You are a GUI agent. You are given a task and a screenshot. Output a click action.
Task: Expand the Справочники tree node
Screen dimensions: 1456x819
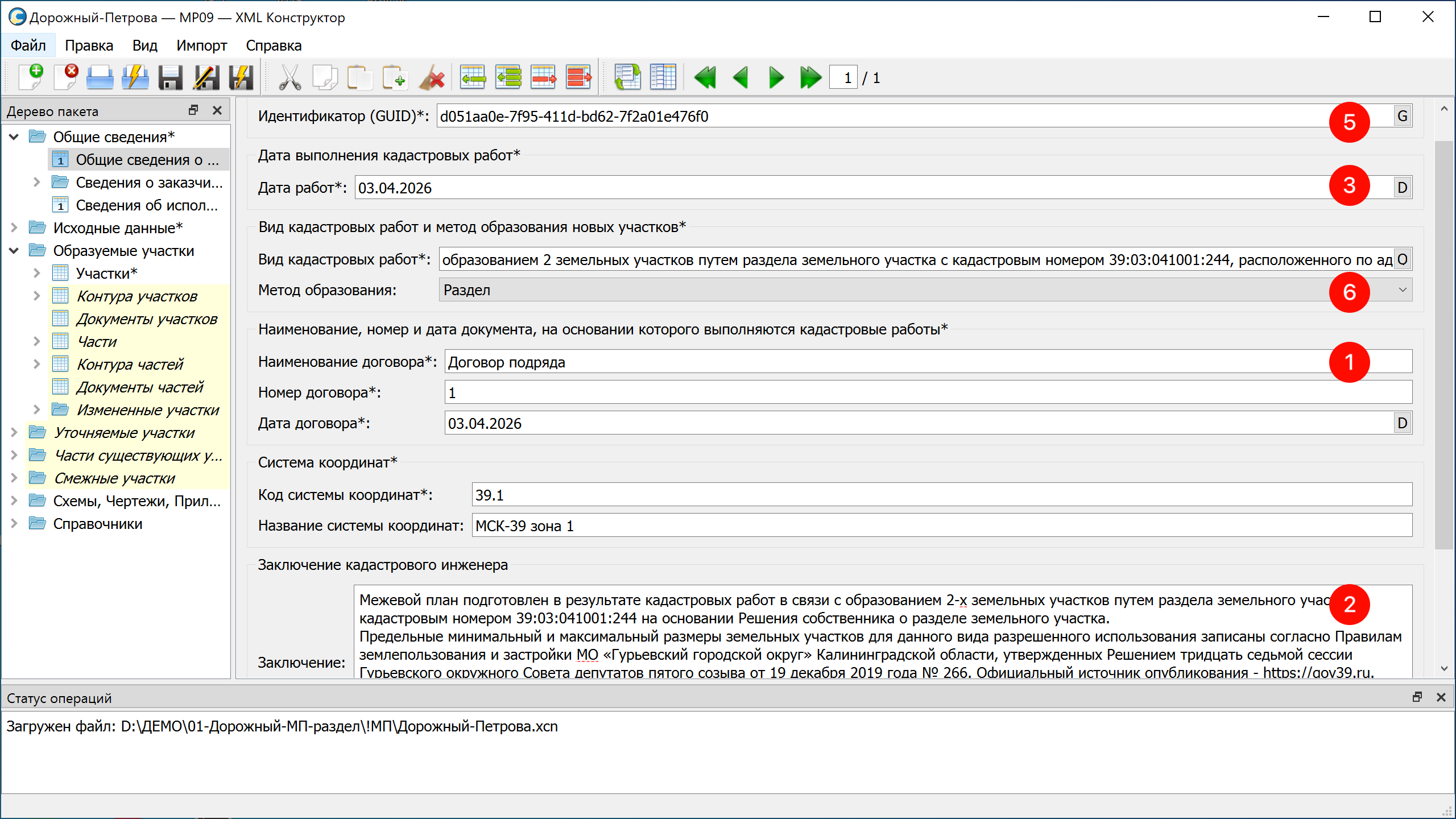(14, 523)
